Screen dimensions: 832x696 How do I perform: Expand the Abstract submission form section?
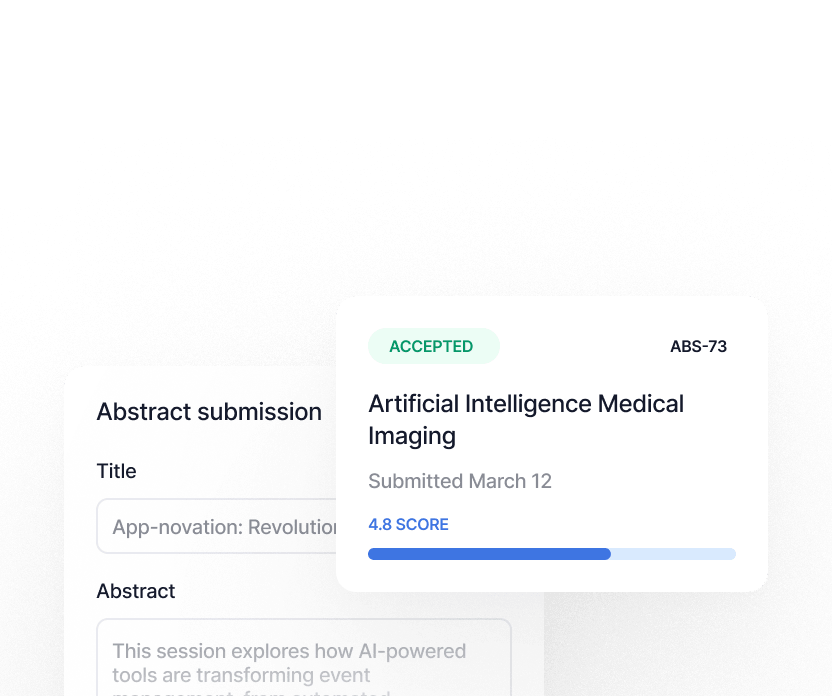click(208, 411)
